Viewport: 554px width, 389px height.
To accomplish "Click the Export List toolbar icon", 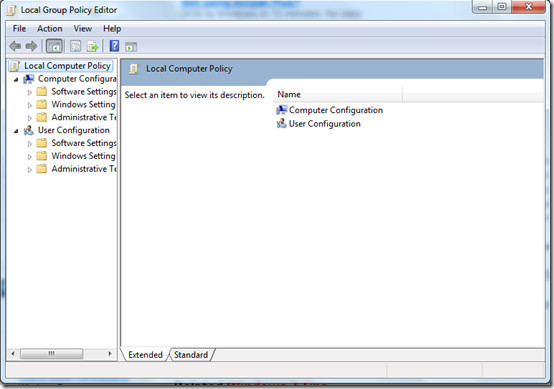I will pos(92,46).
